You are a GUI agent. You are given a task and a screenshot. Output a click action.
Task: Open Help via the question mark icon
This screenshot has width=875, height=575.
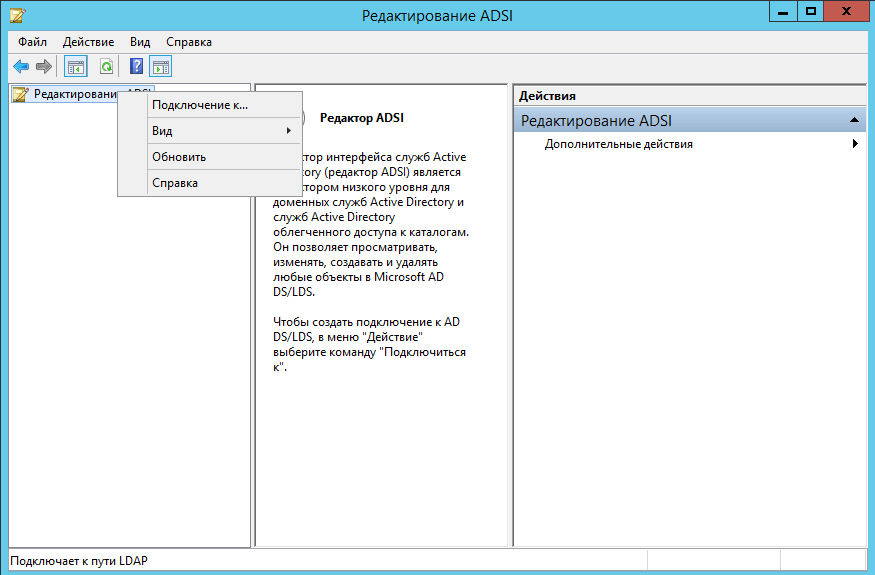click(136, 67)
